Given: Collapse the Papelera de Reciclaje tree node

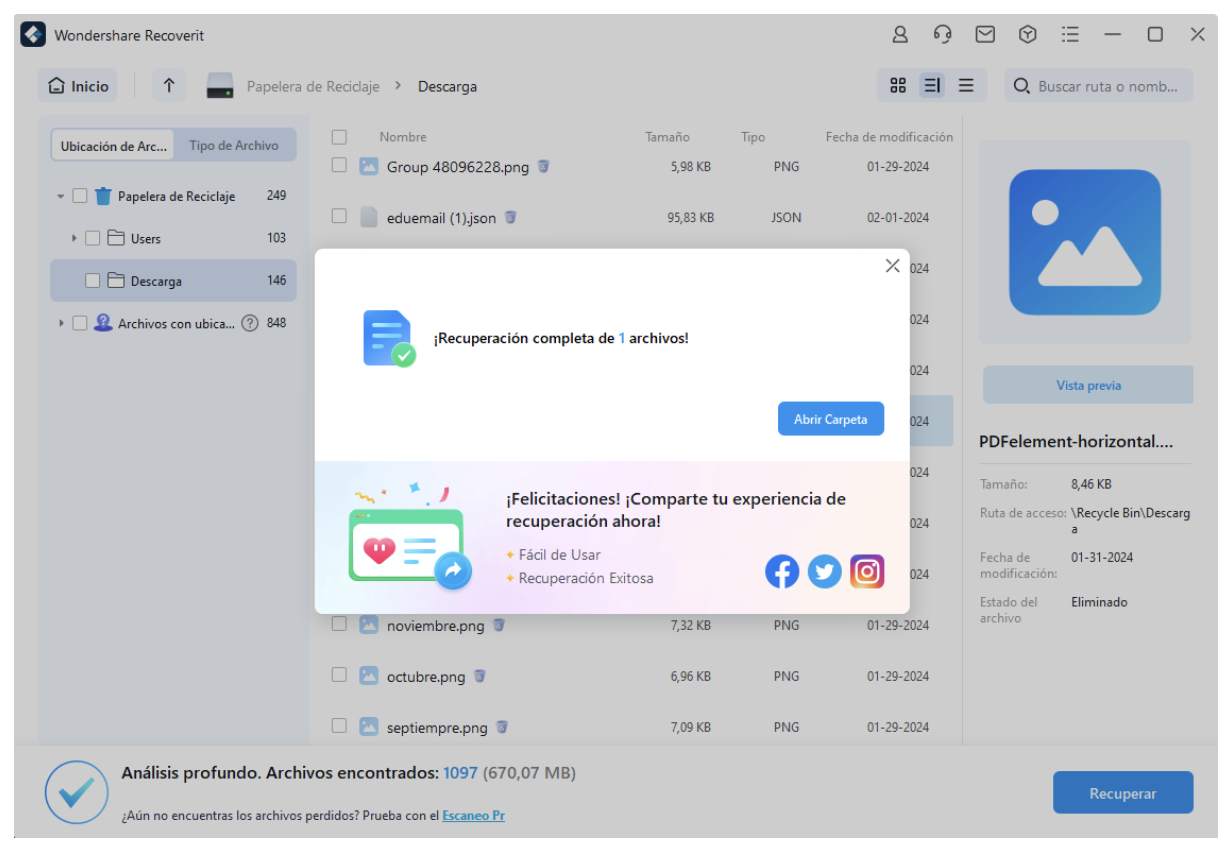Looking at the screenshot, I should (61, 197).
